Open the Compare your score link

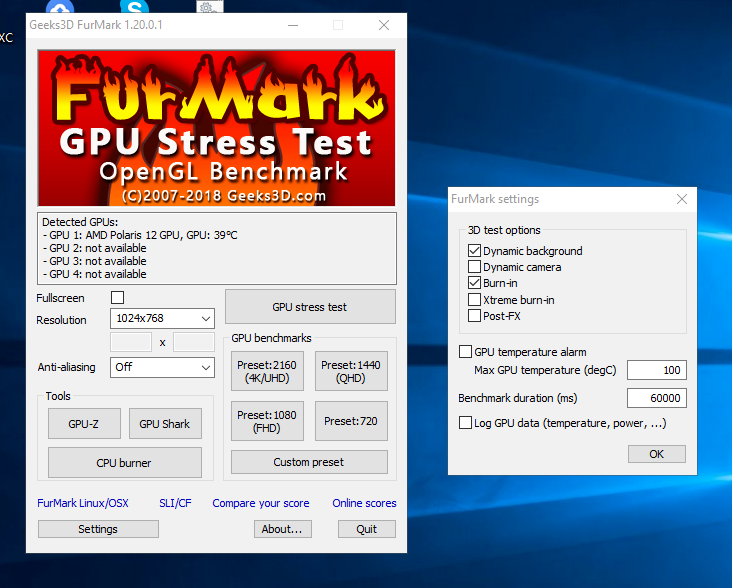[x=261, y=503]
